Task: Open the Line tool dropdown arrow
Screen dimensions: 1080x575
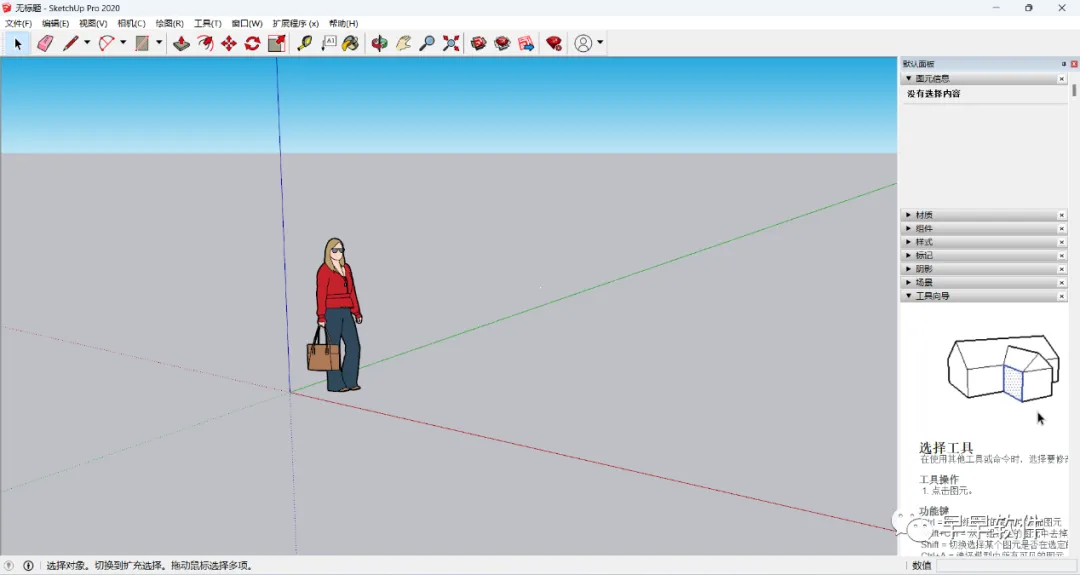Action: pos(87,43)
